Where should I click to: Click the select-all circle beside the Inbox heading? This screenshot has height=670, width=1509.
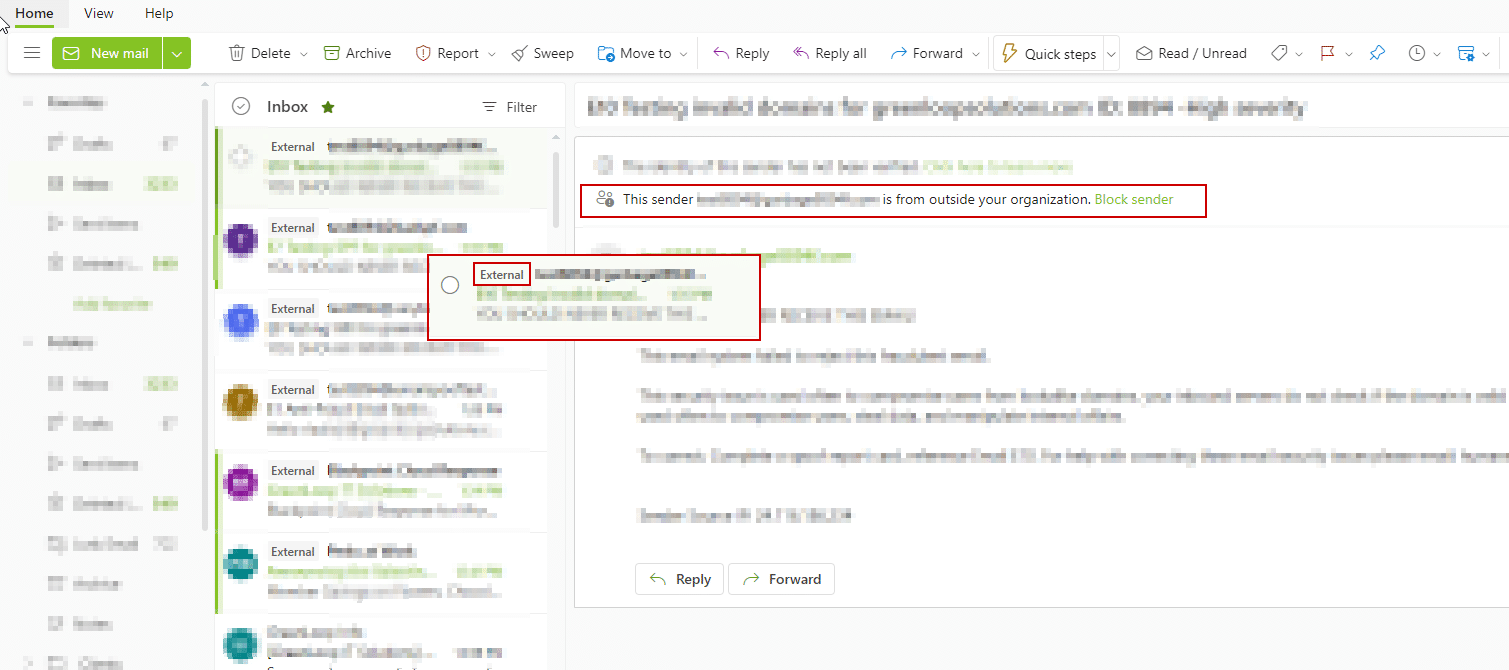click(240, 107)
